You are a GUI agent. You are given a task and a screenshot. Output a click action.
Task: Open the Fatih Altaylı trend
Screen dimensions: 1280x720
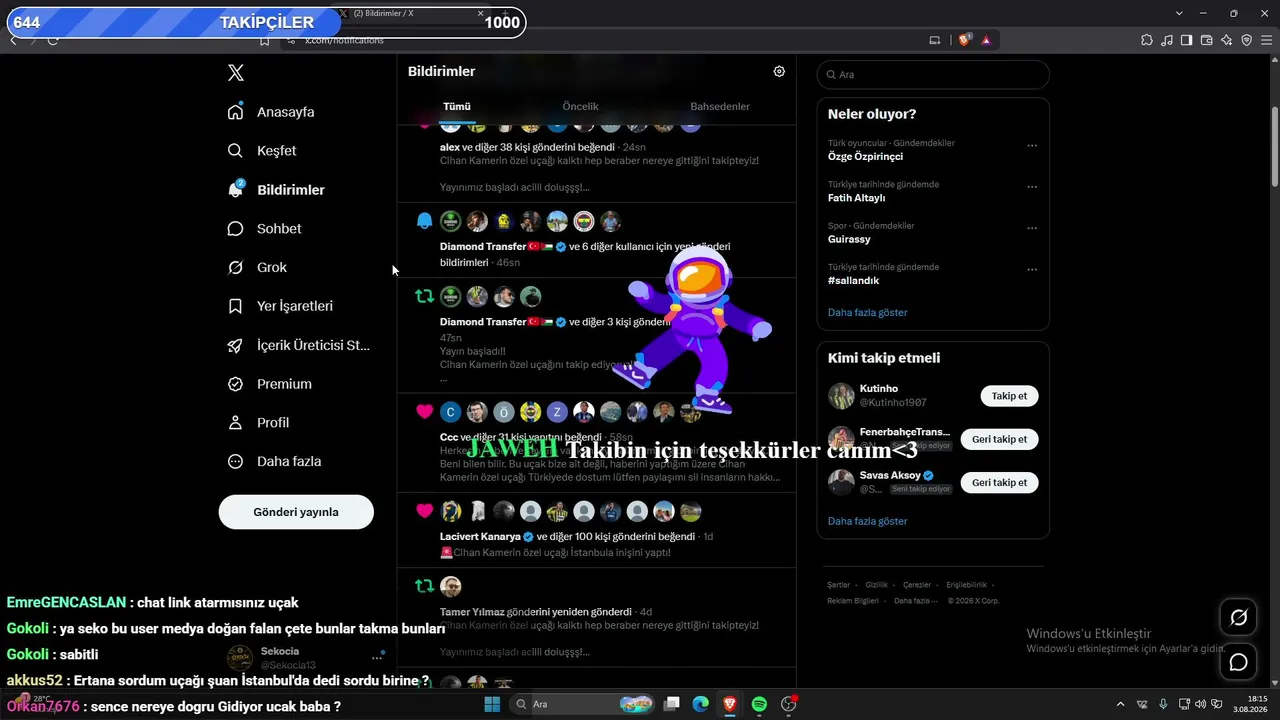[856, 198]
